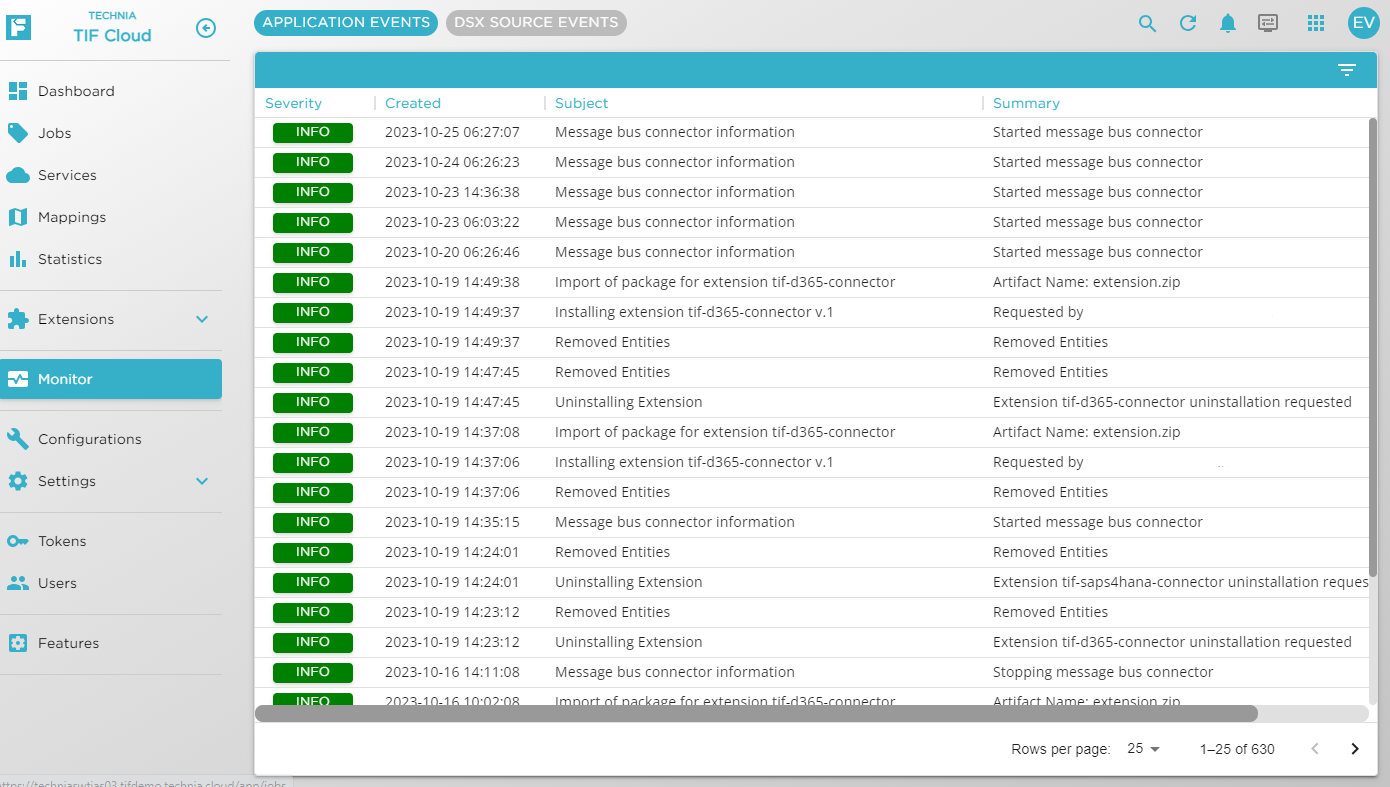Select the Application Events tab
The height and width of the screenshot is (787, 1390).
pyautogui.click(x=346, y=22)
